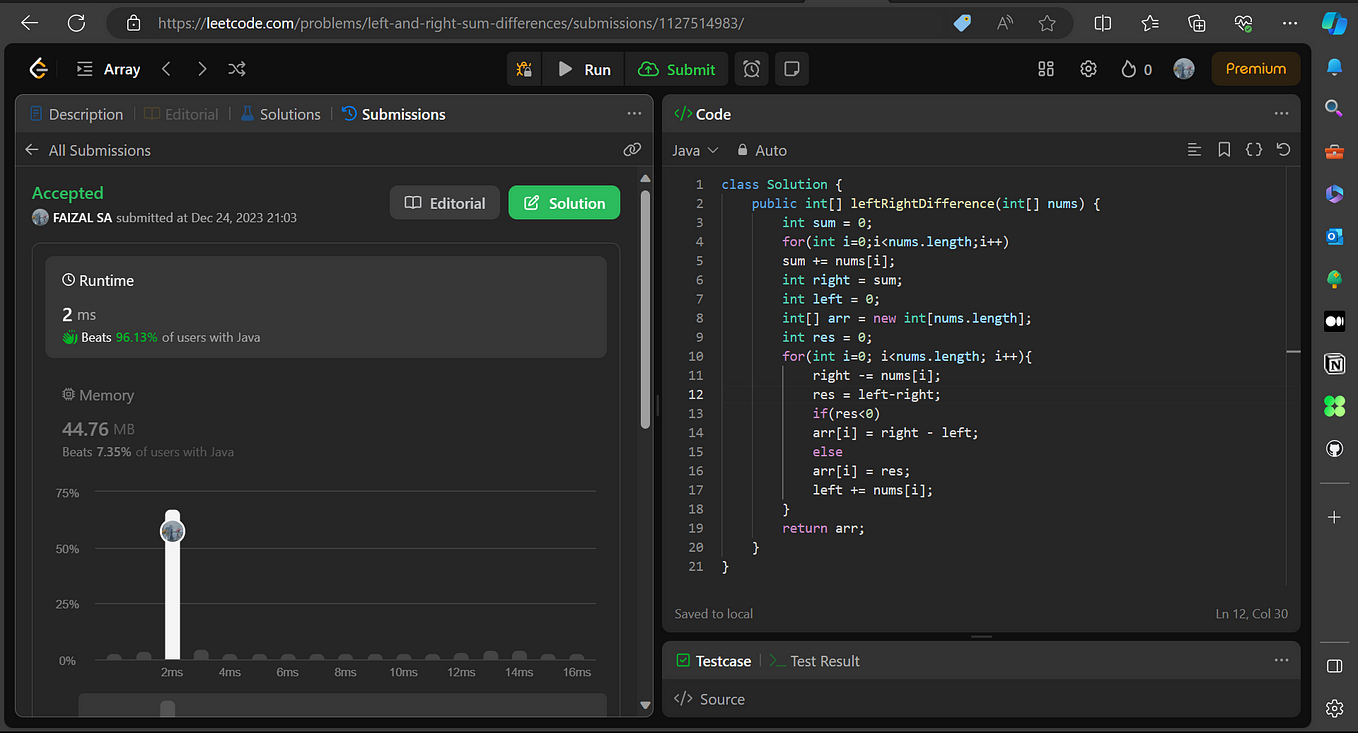Open the user profile avatar
This screenshot has width=1358, height=733.
point(1184,69)
